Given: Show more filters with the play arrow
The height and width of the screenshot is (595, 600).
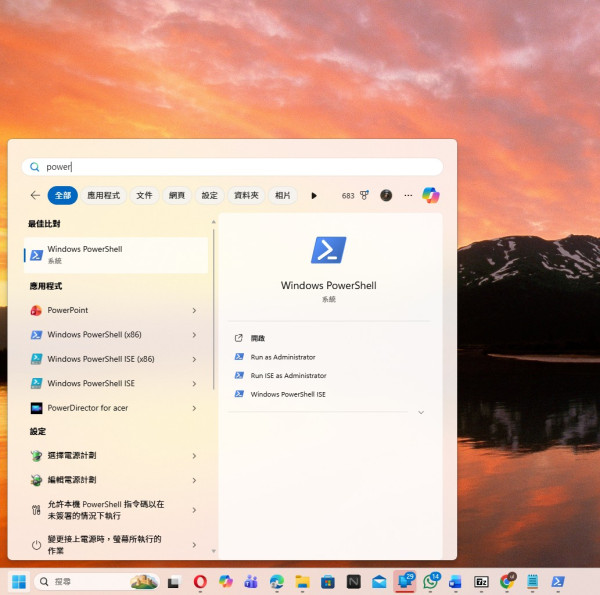Looking at the screenshot, I should [x=314, y=196].
